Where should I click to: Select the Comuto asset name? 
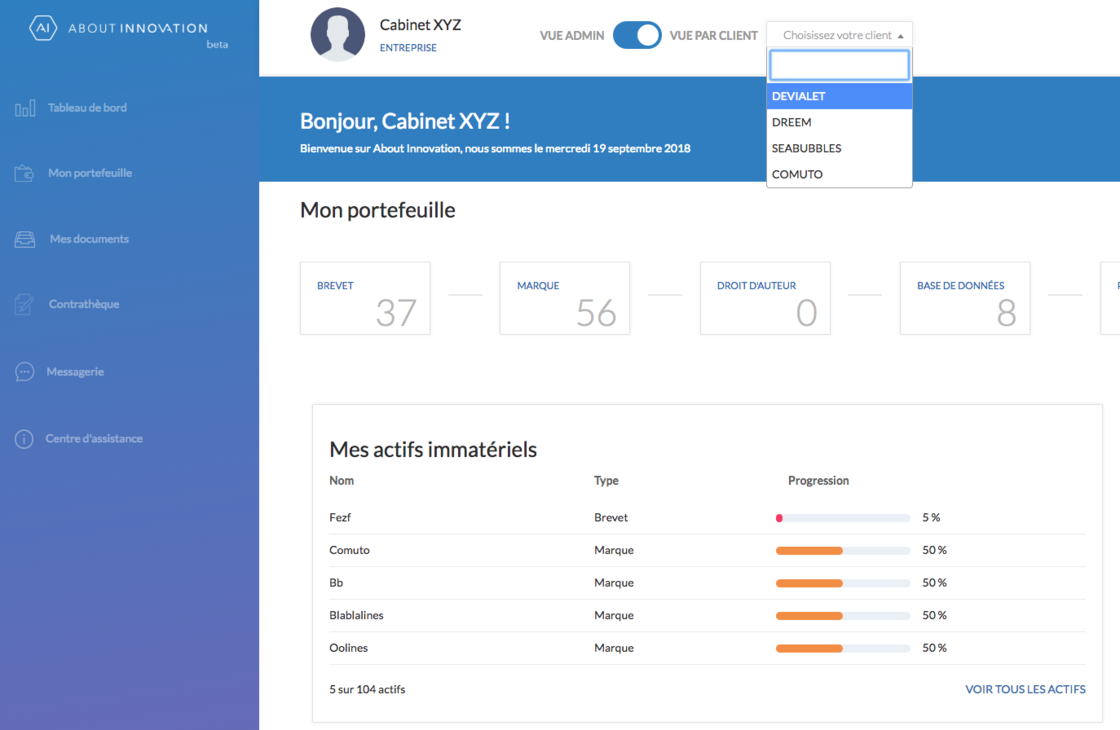pos(349,550)
